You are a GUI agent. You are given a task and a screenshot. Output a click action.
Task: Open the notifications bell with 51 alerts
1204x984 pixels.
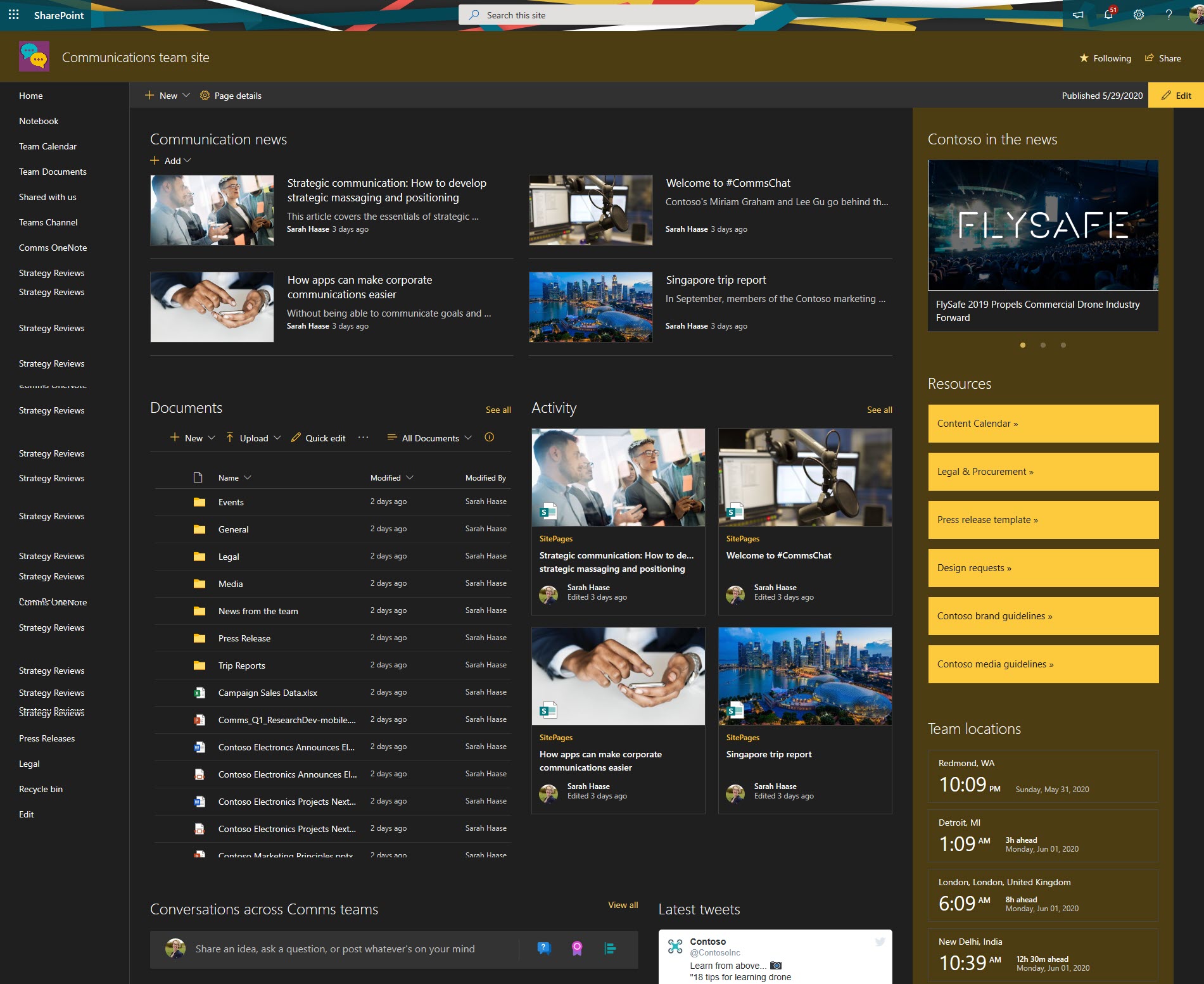click(x=1107, y=15)
